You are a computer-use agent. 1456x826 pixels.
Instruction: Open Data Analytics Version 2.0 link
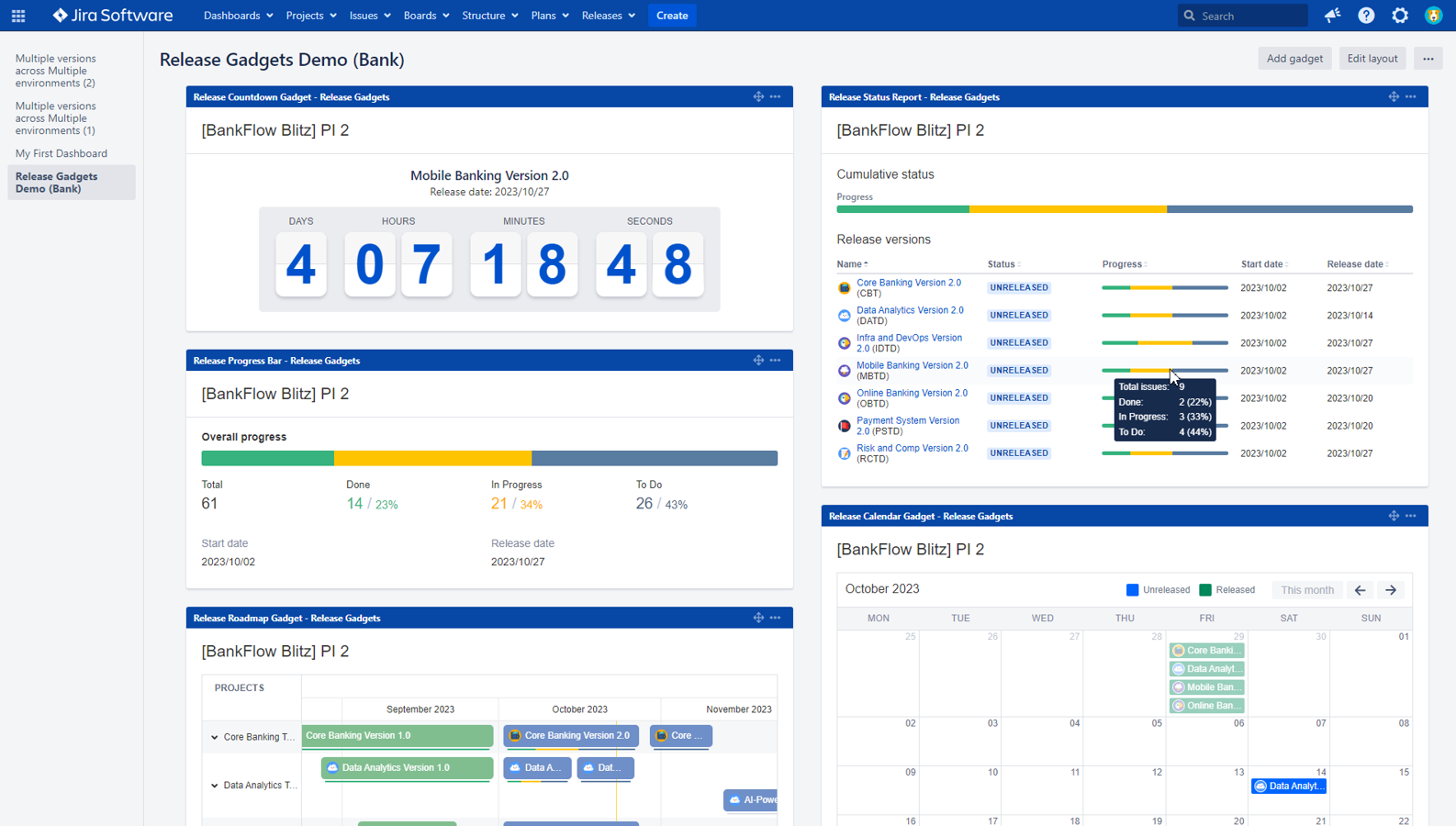[910, 310]
